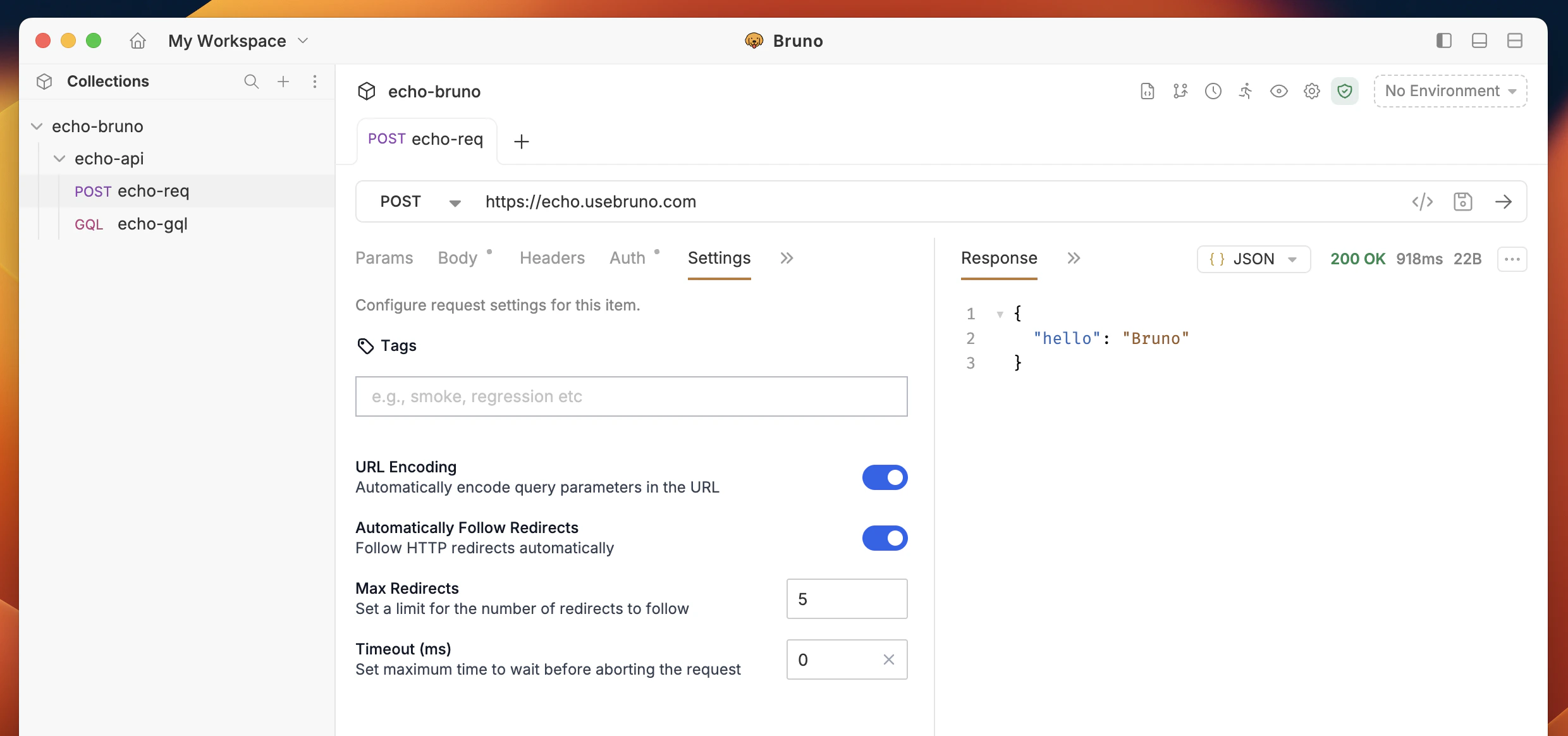View request history via the clock icon
The image size is (1568, 736).
1213,91
